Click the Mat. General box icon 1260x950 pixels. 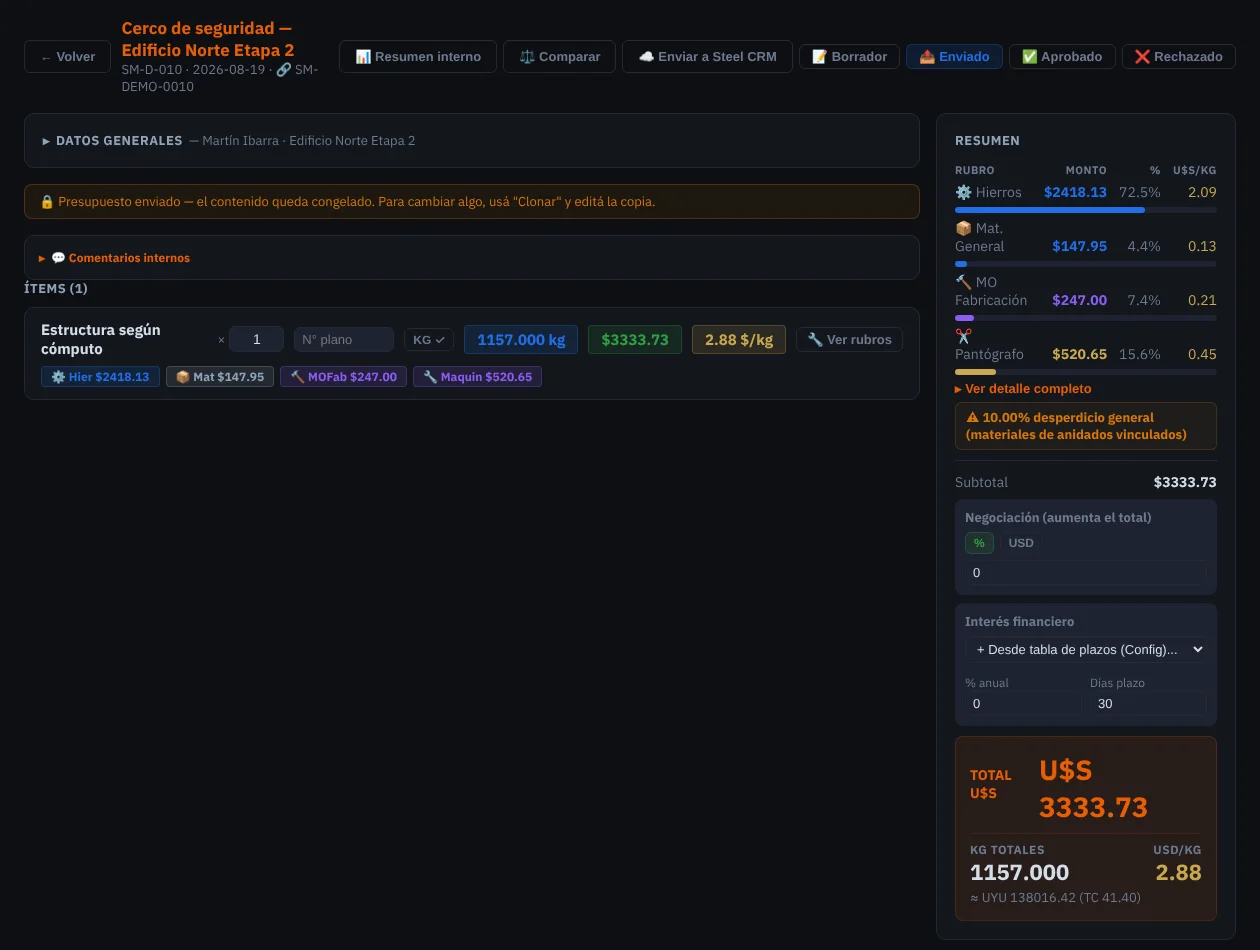[963, 228]
